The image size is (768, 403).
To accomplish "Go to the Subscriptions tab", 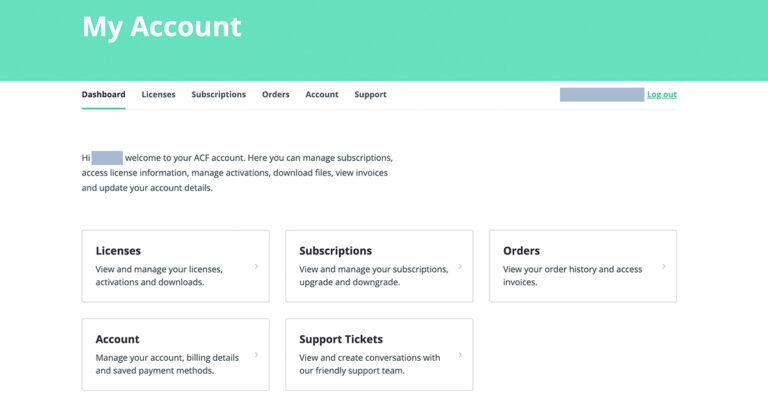I will pos(218,95).
